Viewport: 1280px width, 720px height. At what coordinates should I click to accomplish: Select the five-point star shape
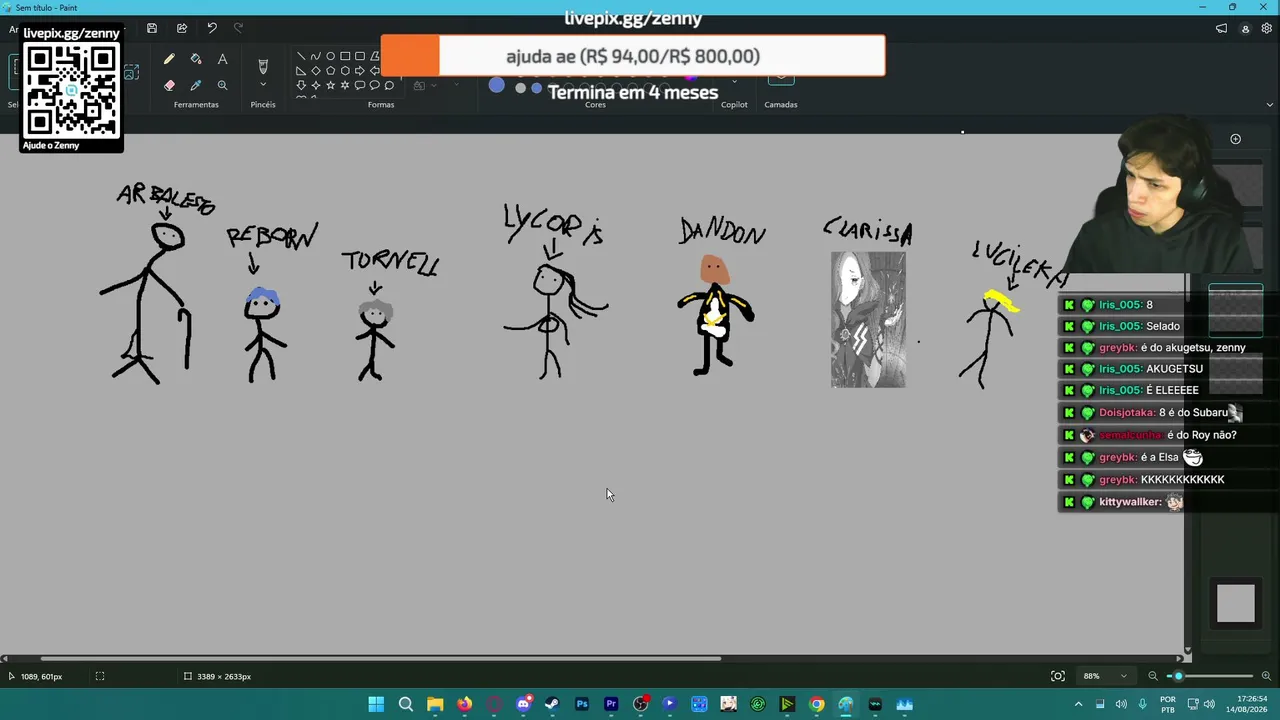(330, 85)
